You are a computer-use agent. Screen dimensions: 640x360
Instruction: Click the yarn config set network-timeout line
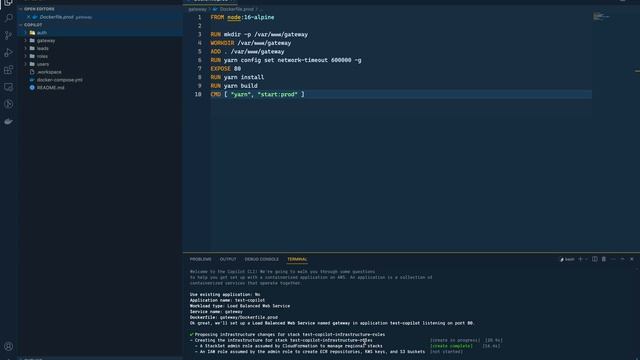coord(286,60)
